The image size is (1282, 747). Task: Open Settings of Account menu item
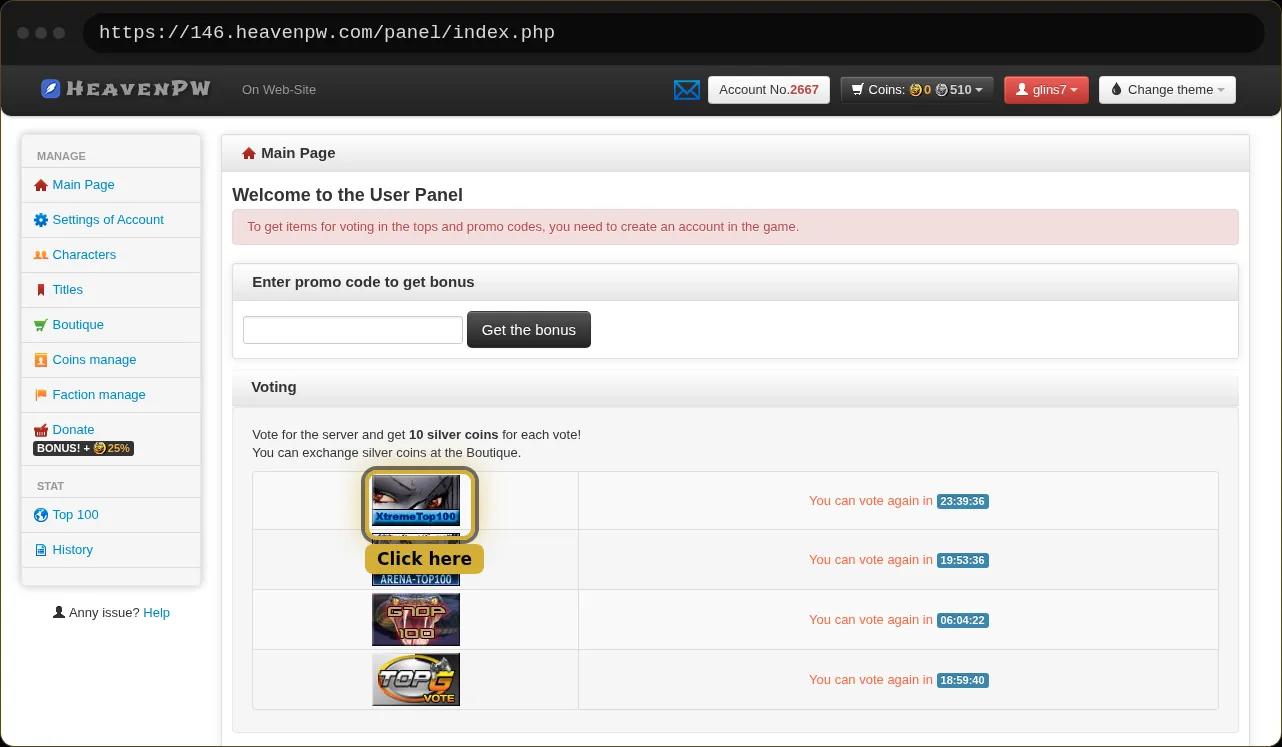click(108, 220)
